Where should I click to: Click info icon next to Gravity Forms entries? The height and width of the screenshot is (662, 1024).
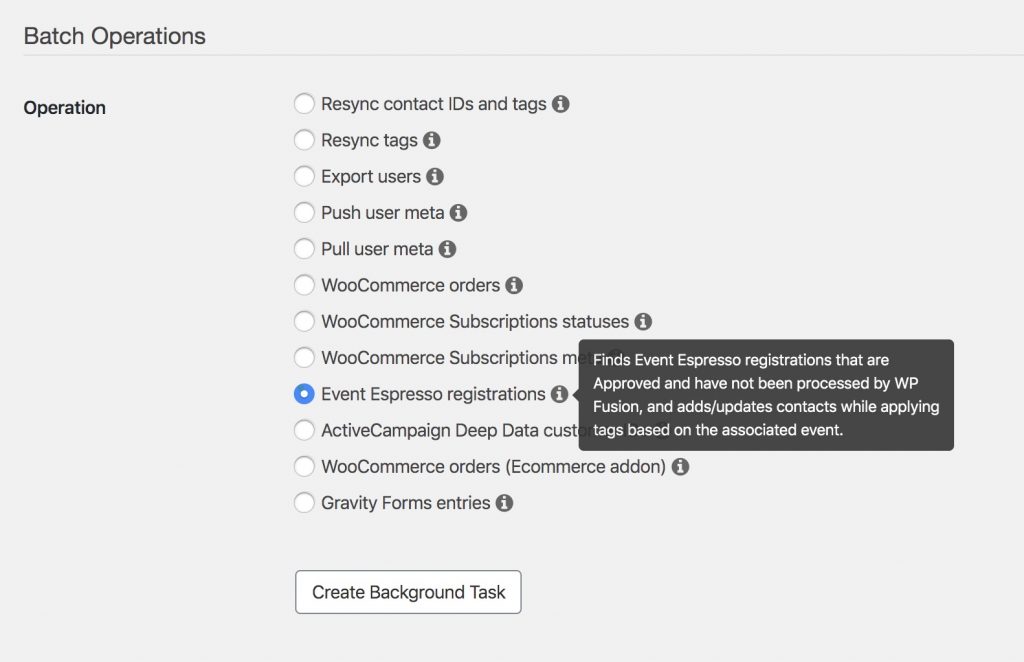505,503
